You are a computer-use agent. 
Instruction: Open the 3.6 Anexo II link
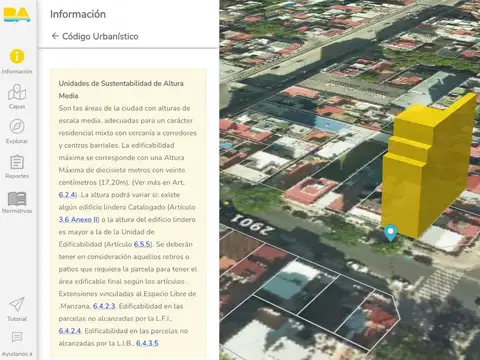[79, 220]
